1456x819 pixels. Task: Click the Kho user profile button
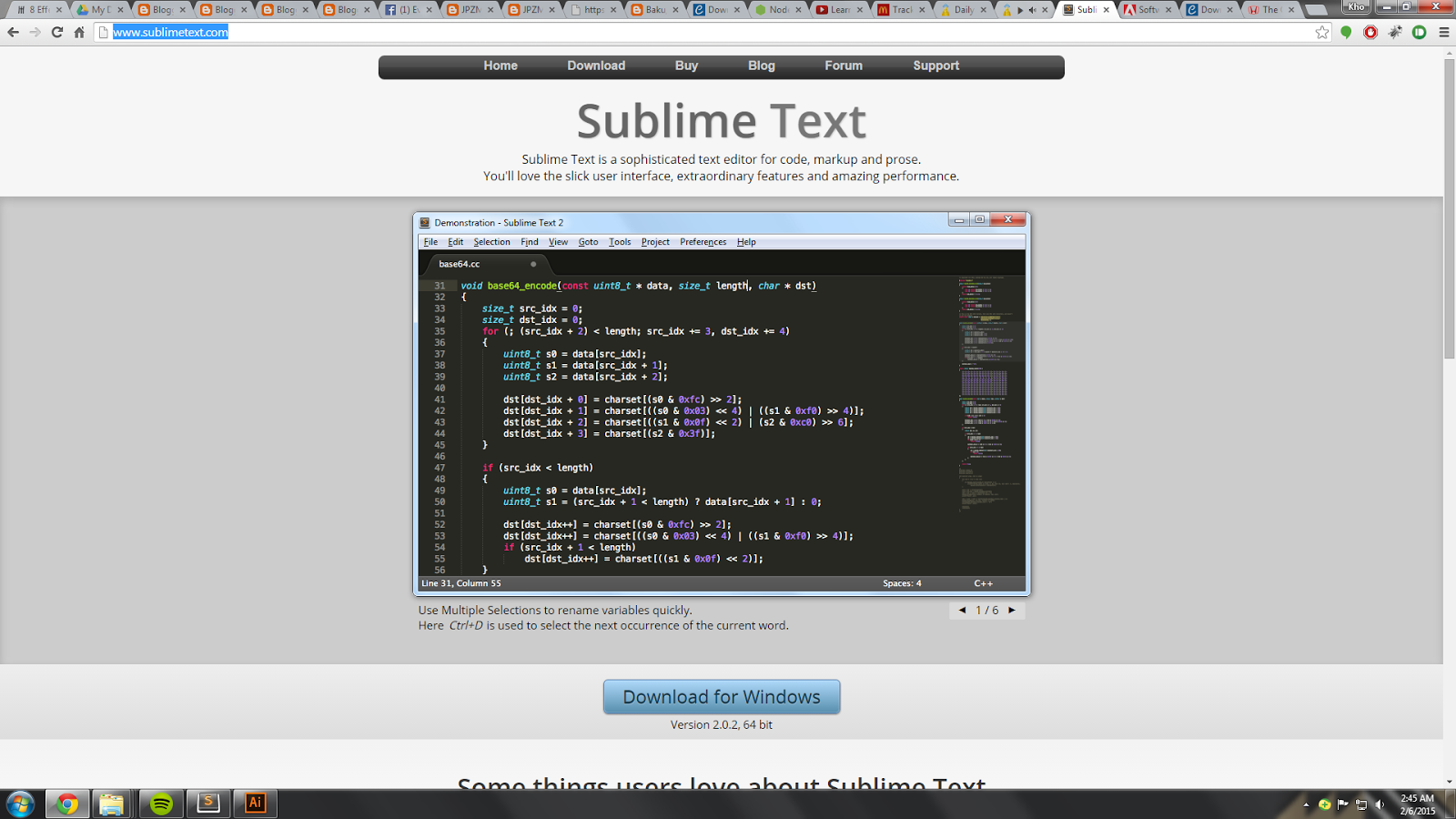click(1357, 7)
